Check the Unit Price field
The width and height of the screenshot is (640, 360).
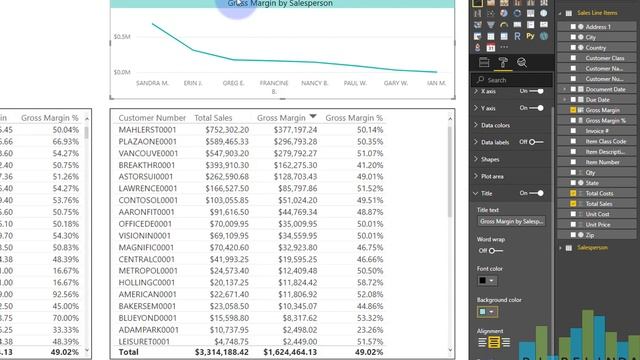pos(573,224)
